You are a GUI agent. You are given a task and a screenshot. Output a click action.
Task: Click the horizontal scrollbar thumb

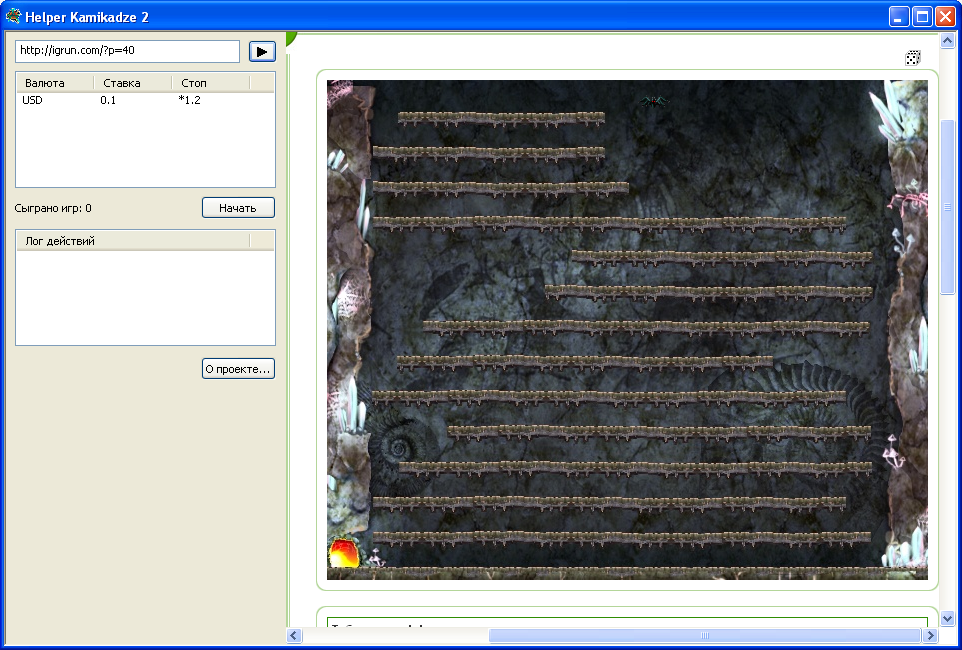coord(704,635)
